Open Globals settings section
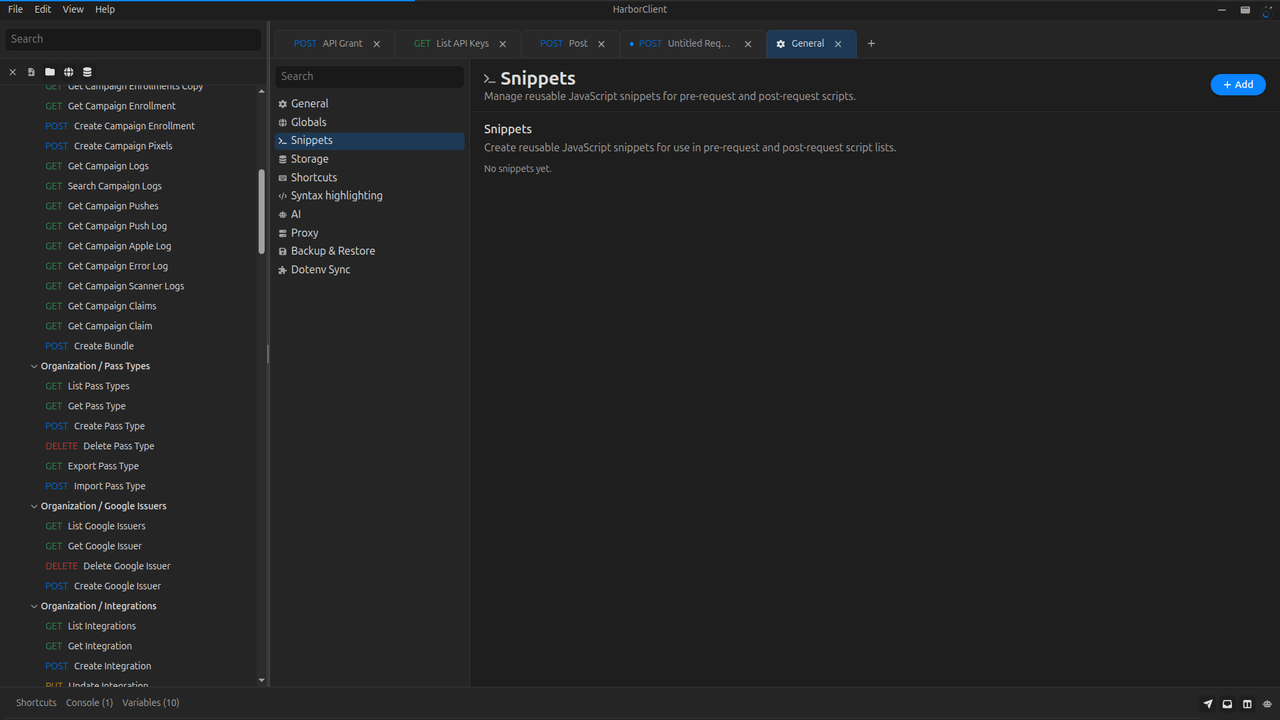Image resolution: width=1280 pixels, height=720 pixels. pos(370,122)
